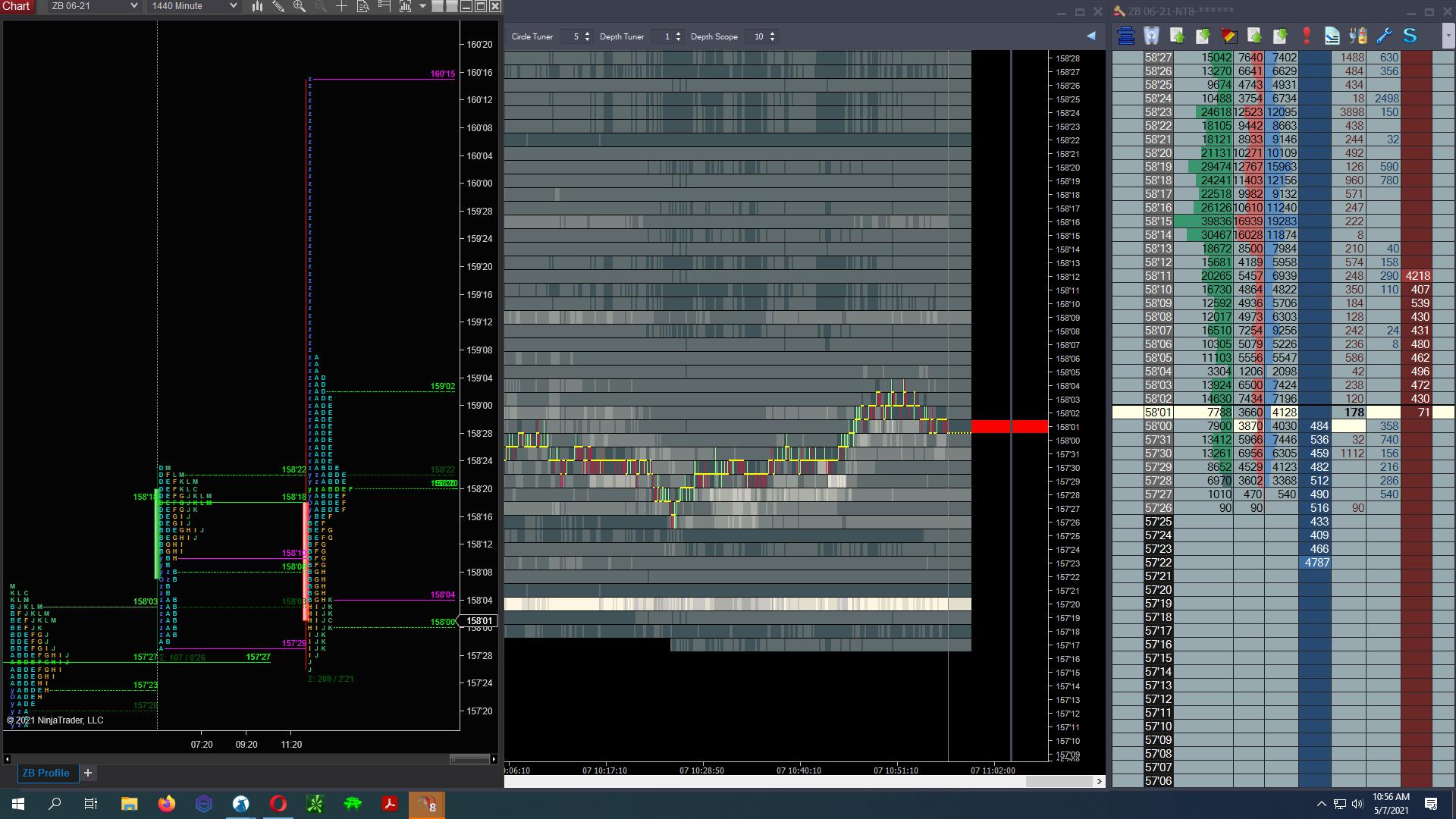The width and height of the screenshot is (1456, 819).
Task: Show hidden system tray icons
Action: [1321, 804]
